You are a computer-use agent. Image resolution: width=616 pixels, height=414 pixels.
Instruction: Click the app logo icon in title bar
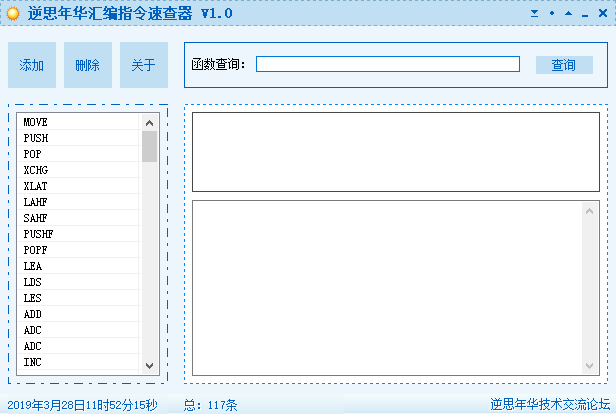pos(13,14)
